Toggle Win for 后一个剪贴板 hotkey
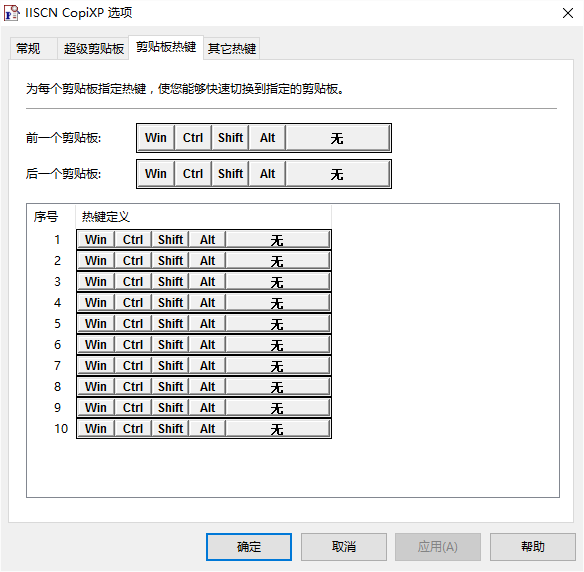 coord(156,174)
